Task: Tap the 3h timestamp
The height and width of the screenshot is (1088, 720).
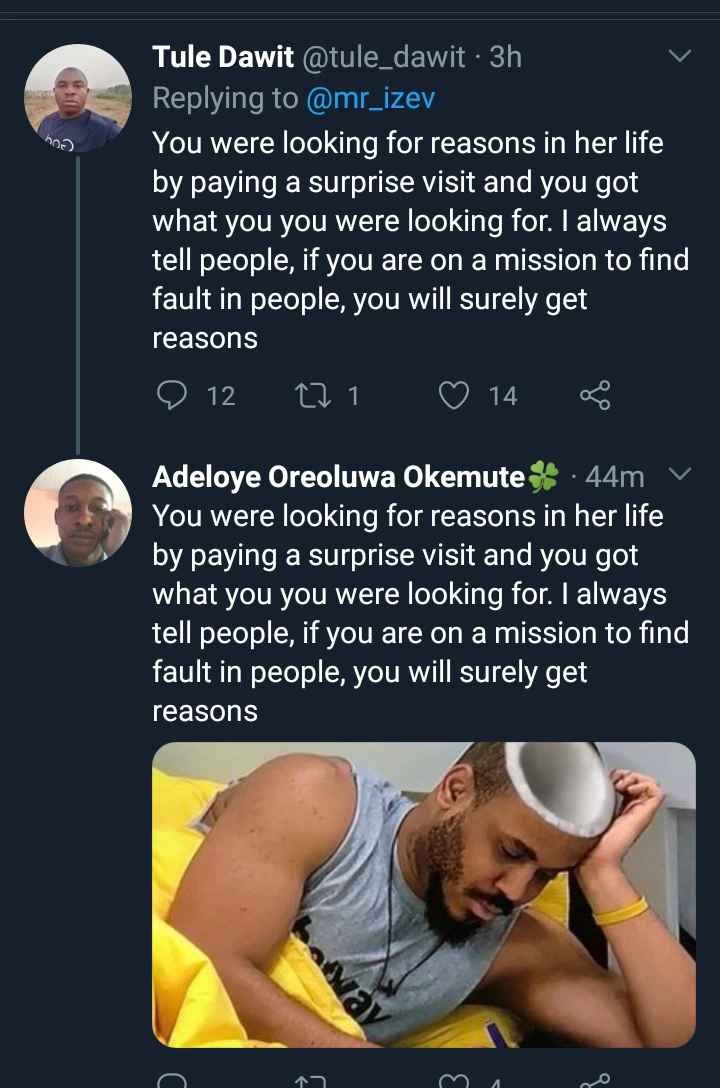Action: click(x=507, y=58)
